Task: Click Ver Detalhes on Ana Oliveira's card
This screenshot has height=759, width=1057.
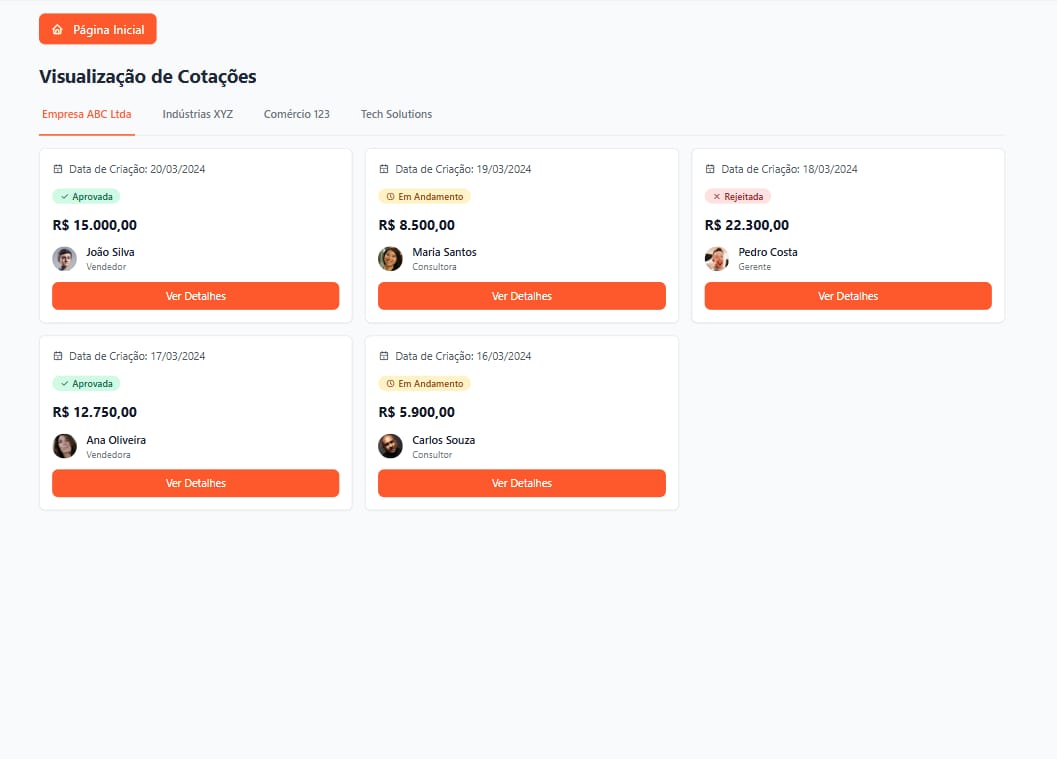Action: (x=196, y=483)
